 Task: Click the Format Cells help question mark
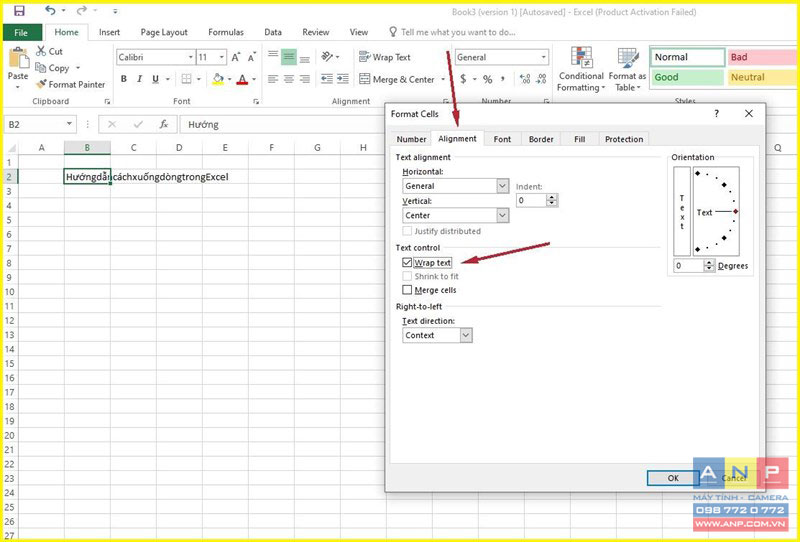716,113
